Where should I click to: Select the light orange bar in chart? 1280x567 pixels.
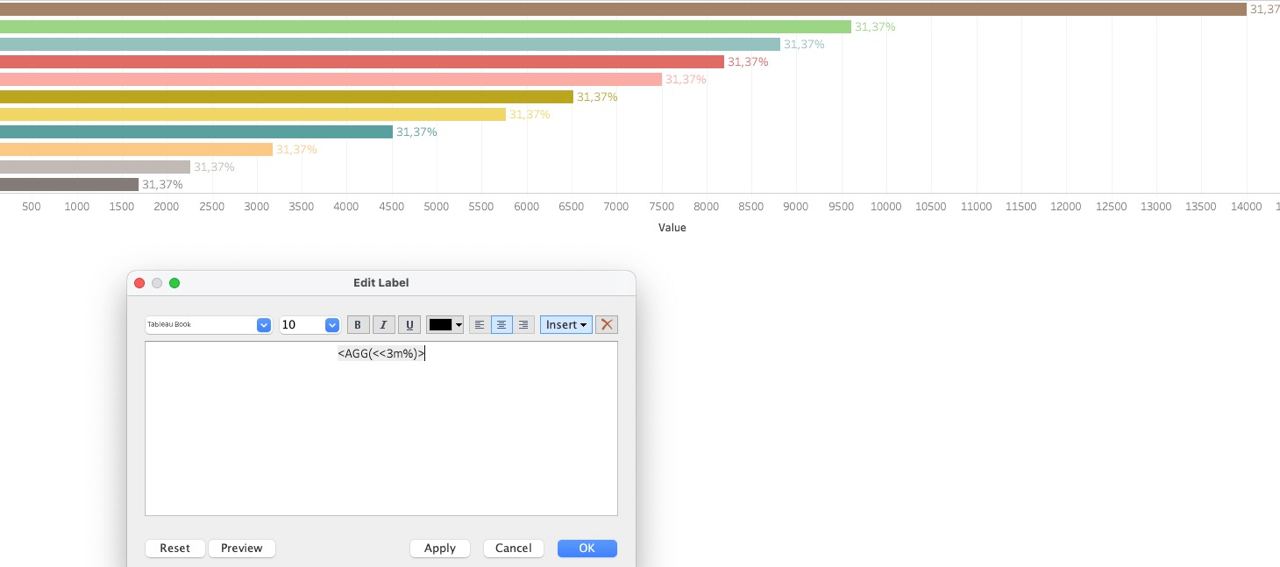point(136,149)
